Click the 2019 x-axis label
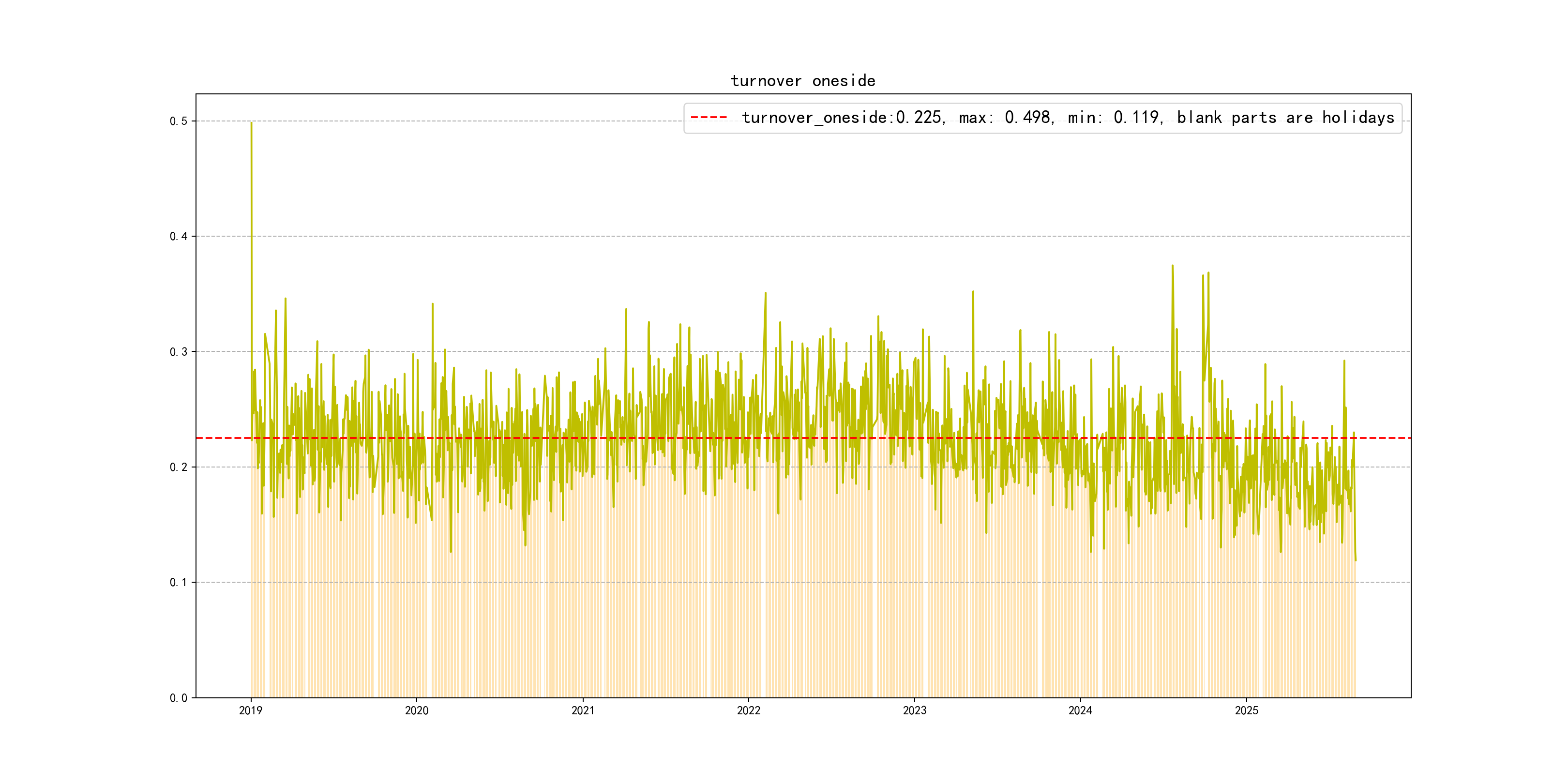1568x784 pixels. (251, 710)
